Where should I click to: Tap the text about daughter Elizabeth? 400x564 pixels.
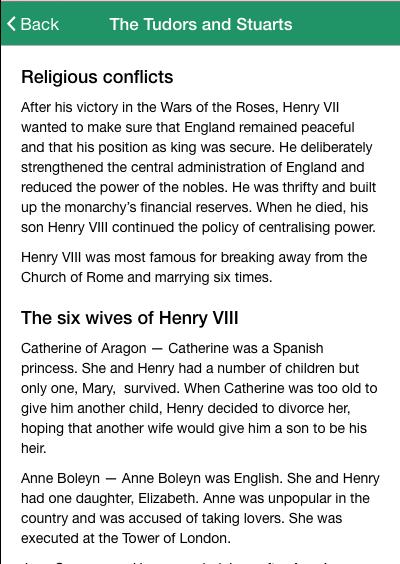(111, 499)
